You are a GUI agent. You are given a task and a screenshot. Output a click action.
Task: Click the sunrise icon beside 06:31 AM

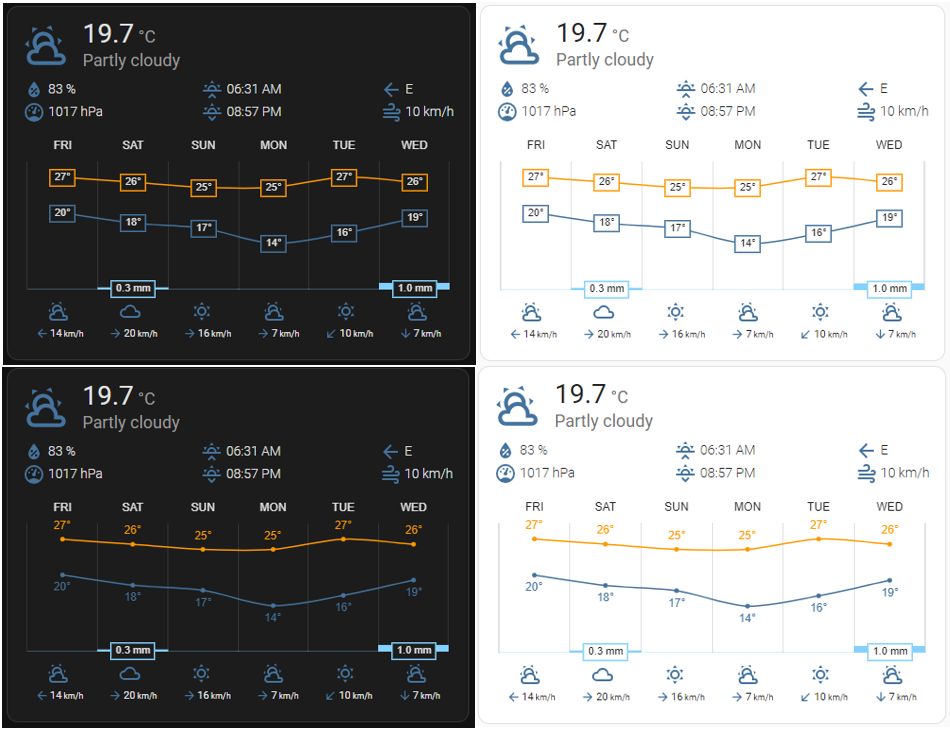(x=212, y=88)
